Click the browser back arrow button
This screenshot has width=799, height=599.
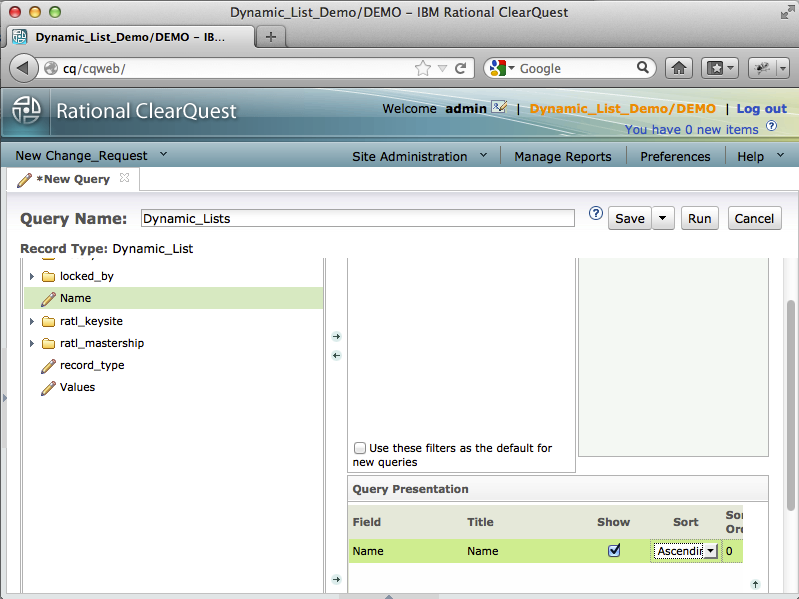pyautogui.click(x=23, y=68)
